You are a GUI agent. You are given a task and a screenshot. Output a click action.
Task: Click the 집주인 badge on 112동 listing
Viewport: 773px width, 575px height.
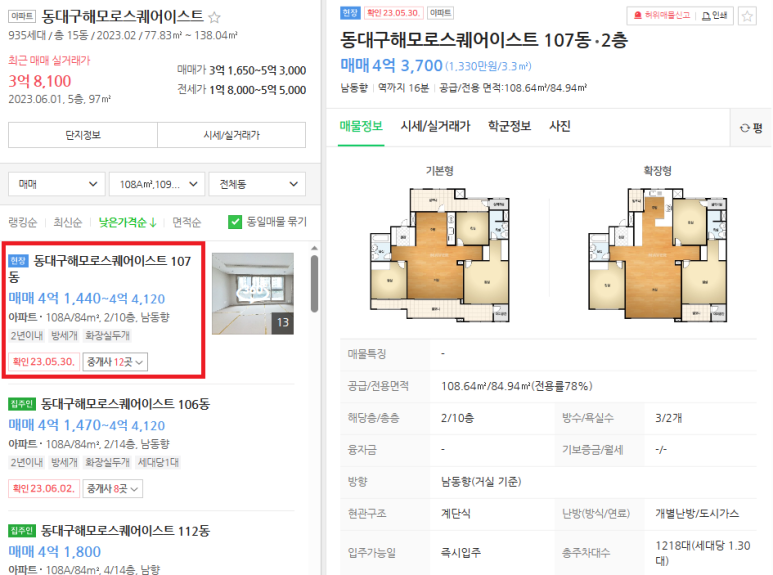pos(22,531)
